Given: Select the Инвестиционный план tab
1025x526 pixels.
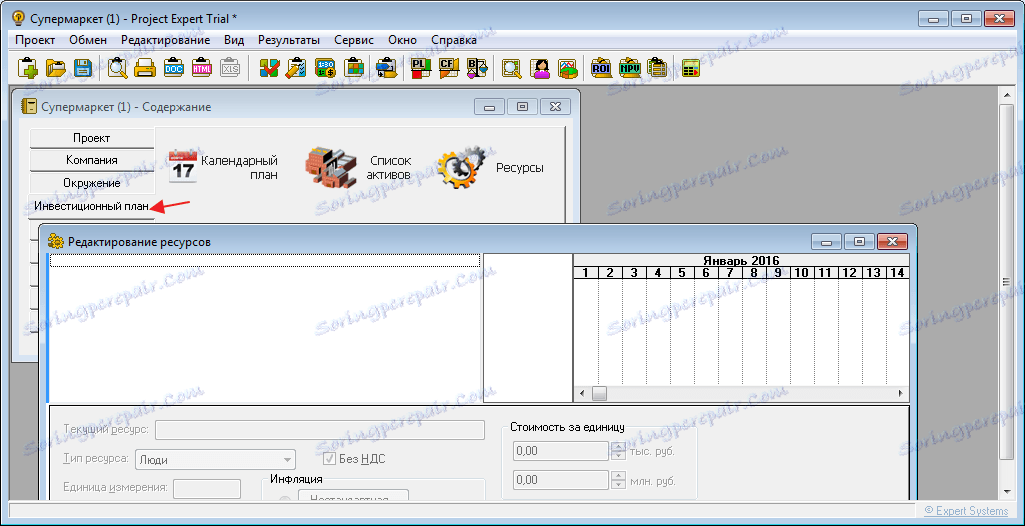Looking at the screenshot, I should pos(92,206).
